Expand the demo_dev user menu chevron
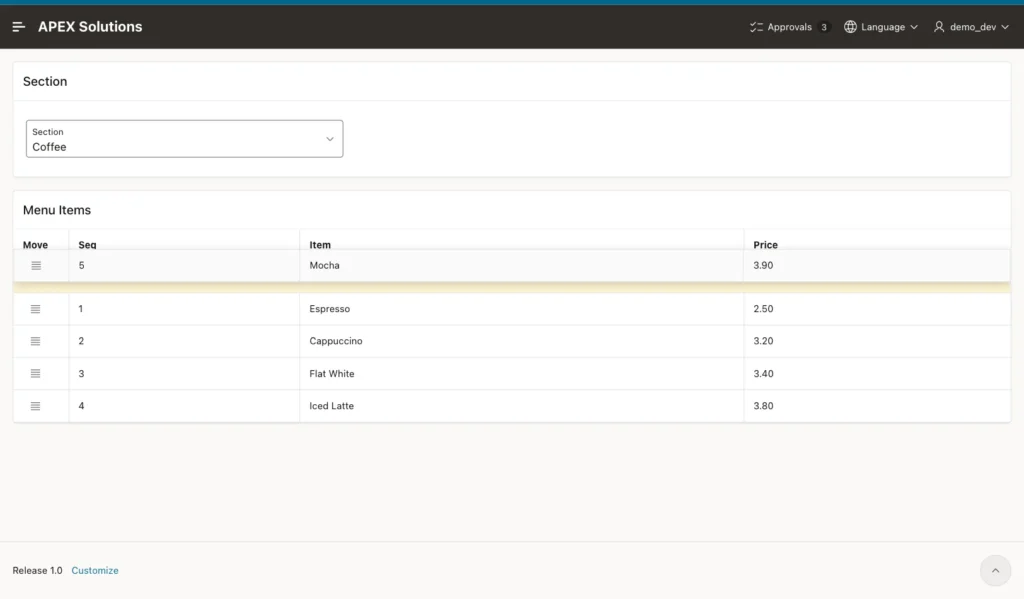This screenshot has width=1024, height=599. click(x=1005, y=27)
